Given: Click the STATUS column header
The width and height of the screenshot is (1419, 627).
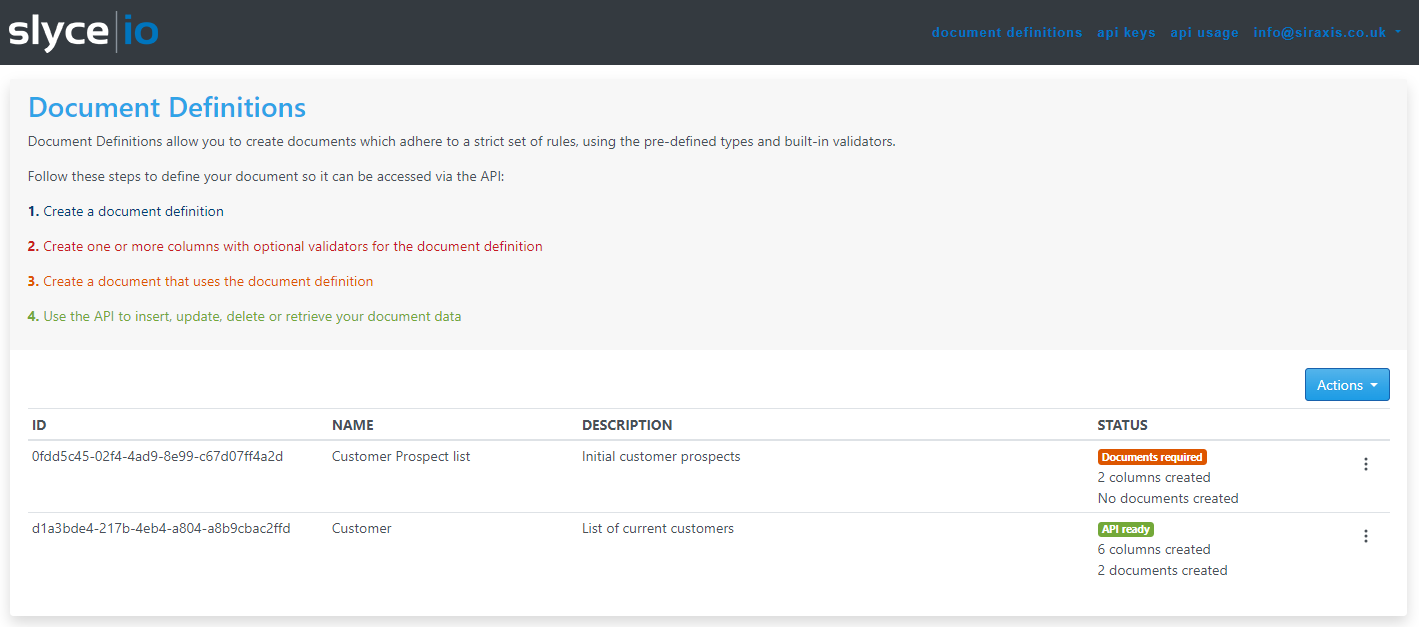Looking at the screenshot, I should tap(1122, 425).
